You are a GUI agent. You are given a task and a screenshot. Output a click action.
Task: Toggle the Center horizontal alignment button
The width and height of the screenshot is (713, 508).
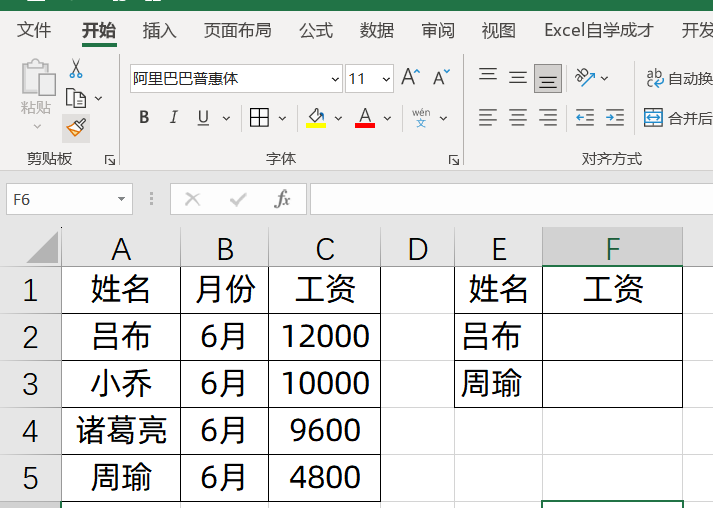(518, 118)
